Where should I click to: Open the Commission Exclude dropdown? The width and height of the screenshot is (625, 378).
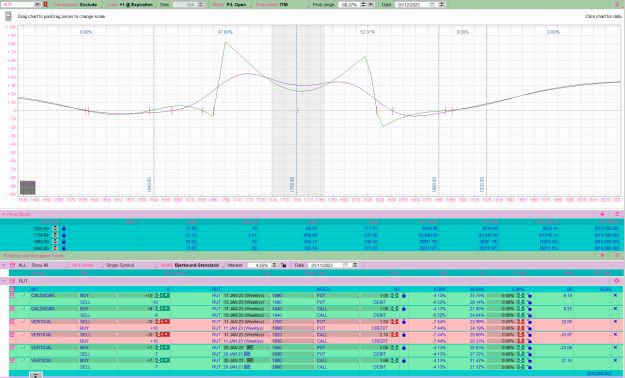pos(77,5)
